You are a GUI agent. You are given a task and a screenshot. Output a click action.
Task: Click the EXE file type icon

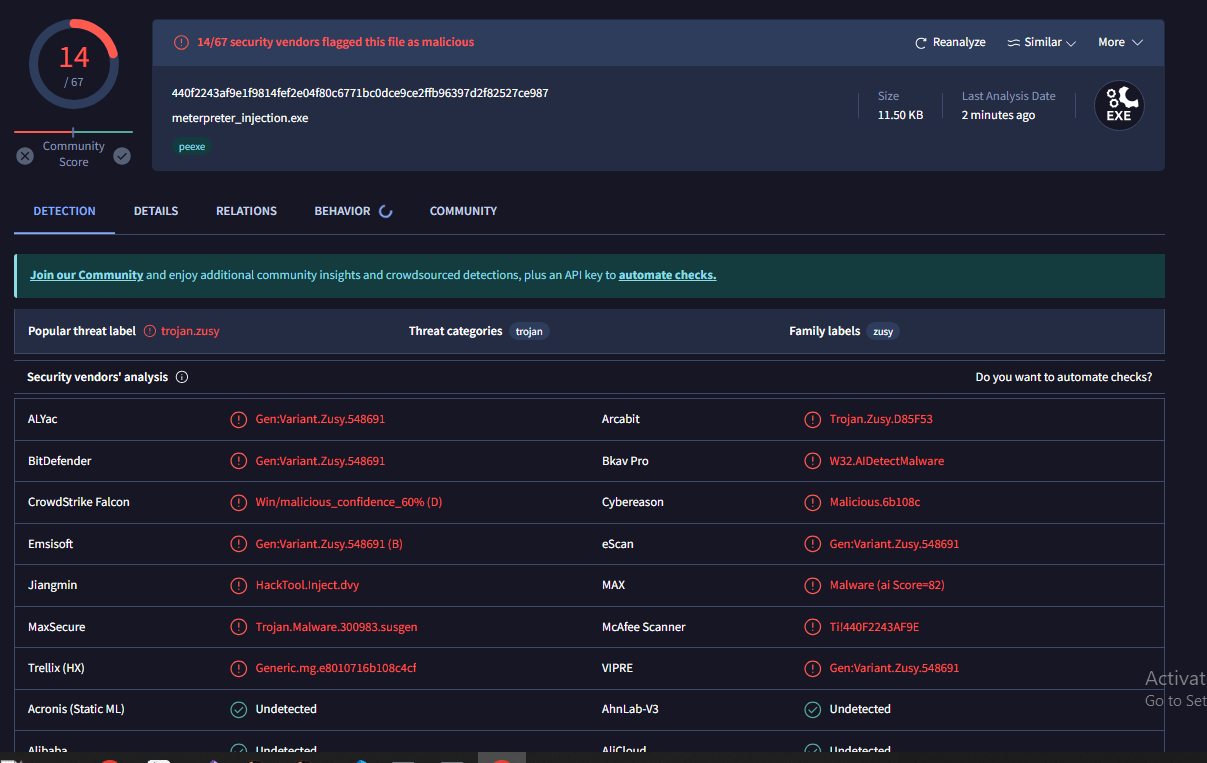pos(1118,106)
